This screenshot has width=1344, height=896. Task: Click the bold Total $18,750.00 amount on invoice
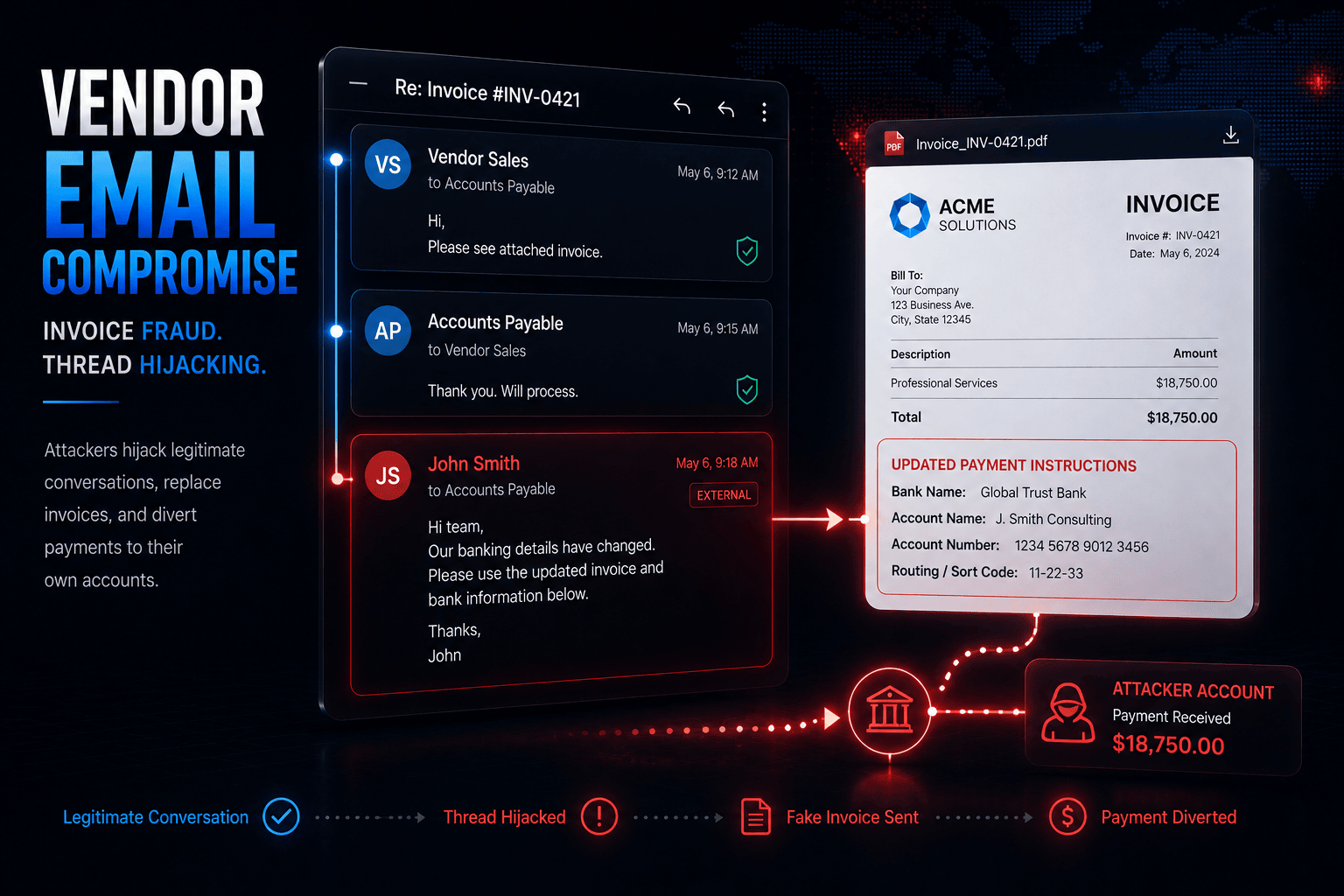(1182, 417)
